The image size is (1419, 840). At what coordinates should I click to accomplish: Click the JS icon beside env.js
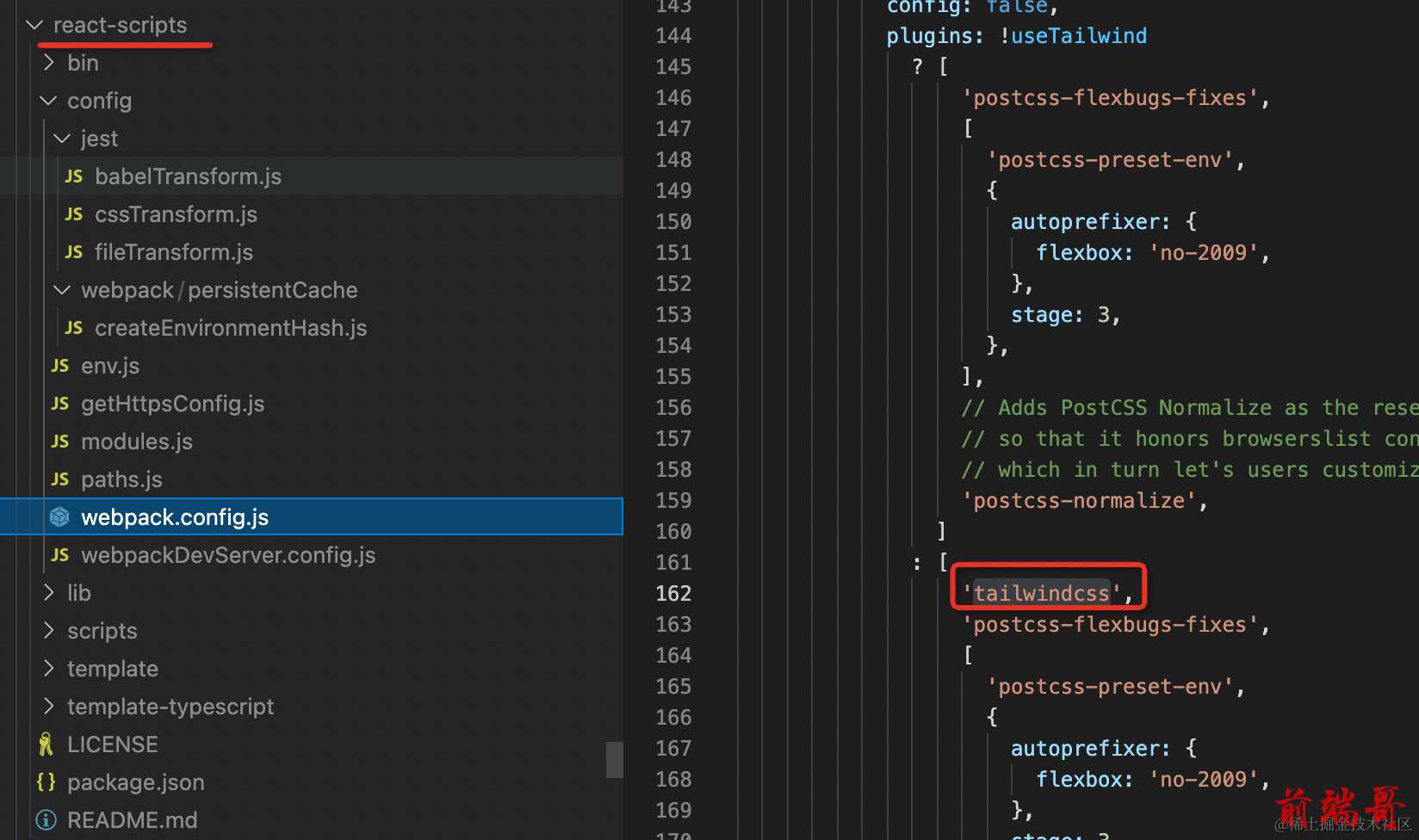coord(60,366)
